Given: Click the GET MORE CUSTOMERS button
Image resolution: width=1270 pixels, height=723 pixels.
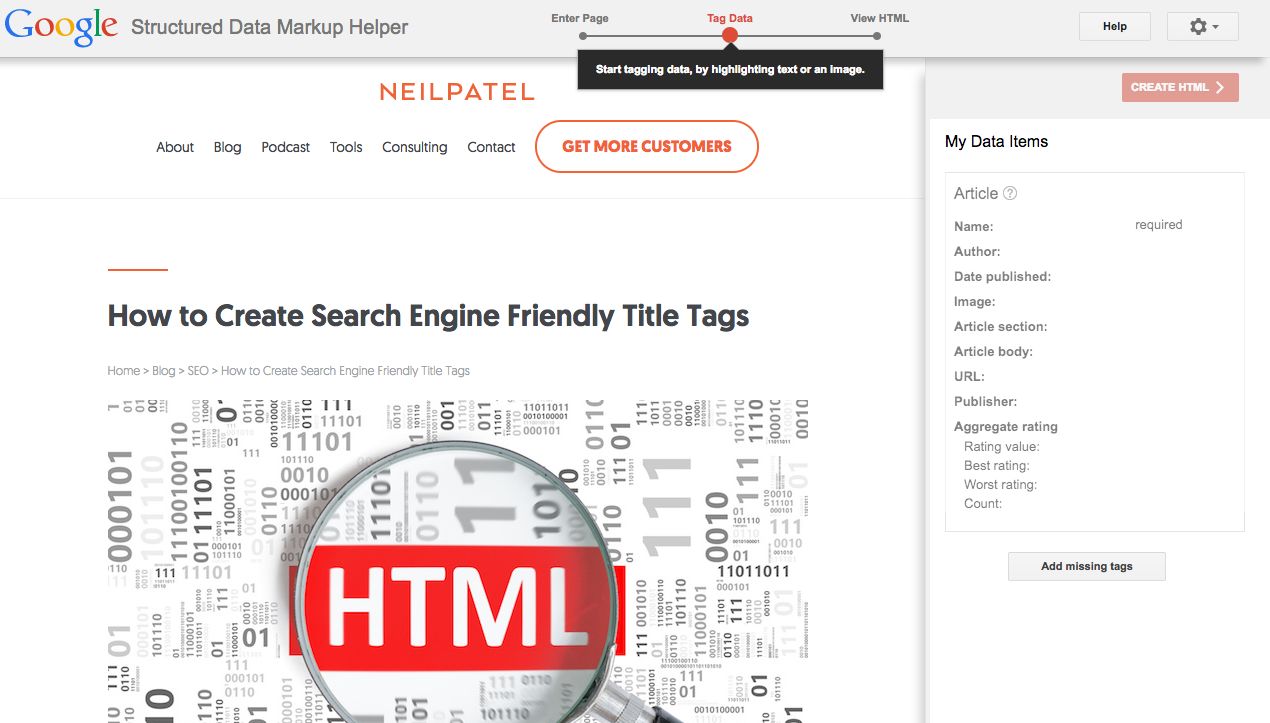Looking at the screenshot, I should [646, 146].
